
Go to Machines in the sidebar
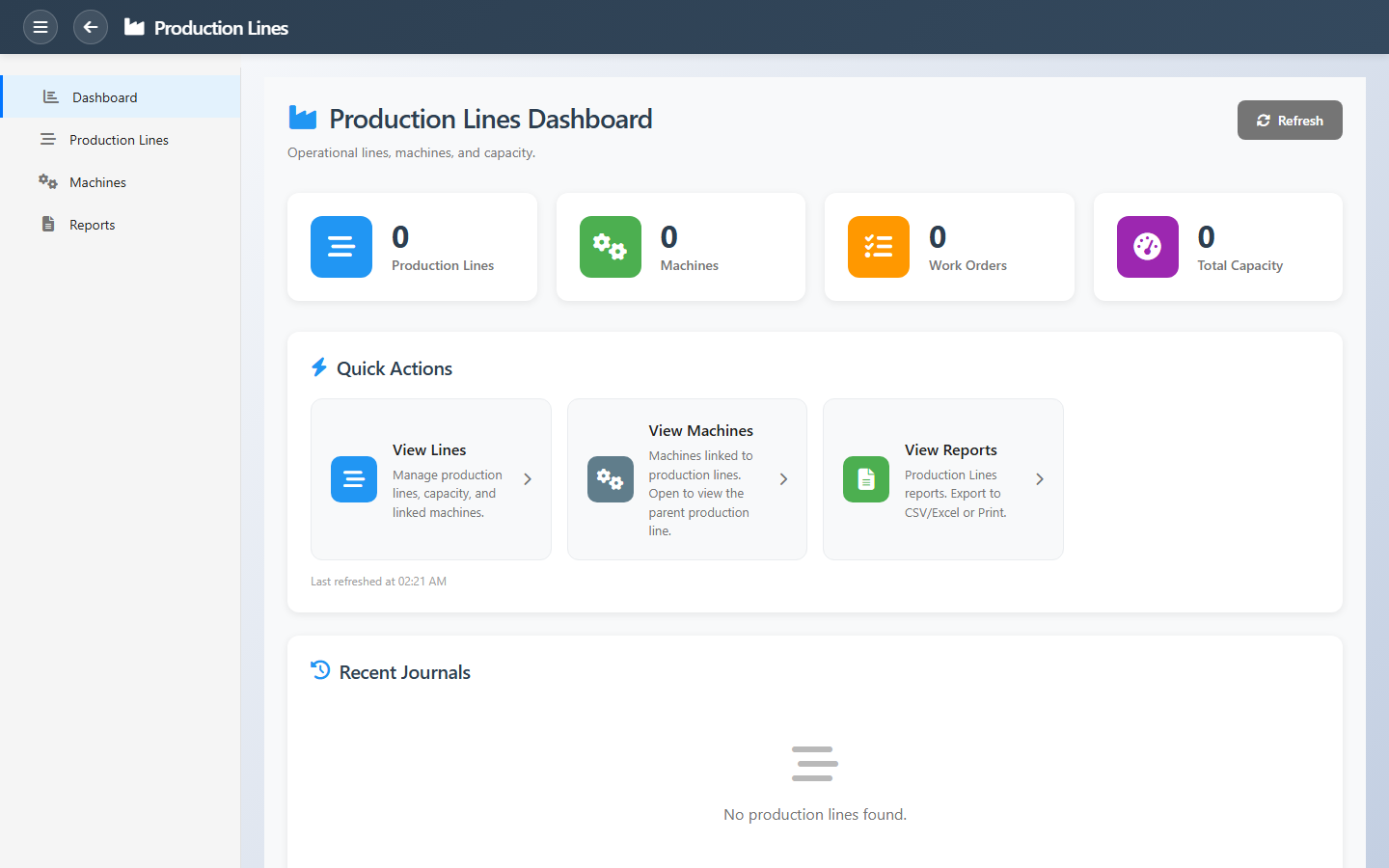(97, 182)
